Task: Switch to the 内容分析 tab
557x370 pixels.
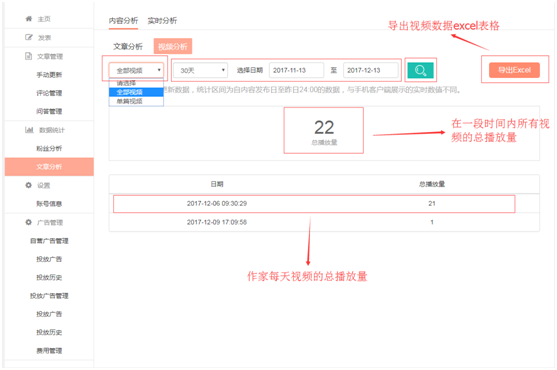Action: 123,21
